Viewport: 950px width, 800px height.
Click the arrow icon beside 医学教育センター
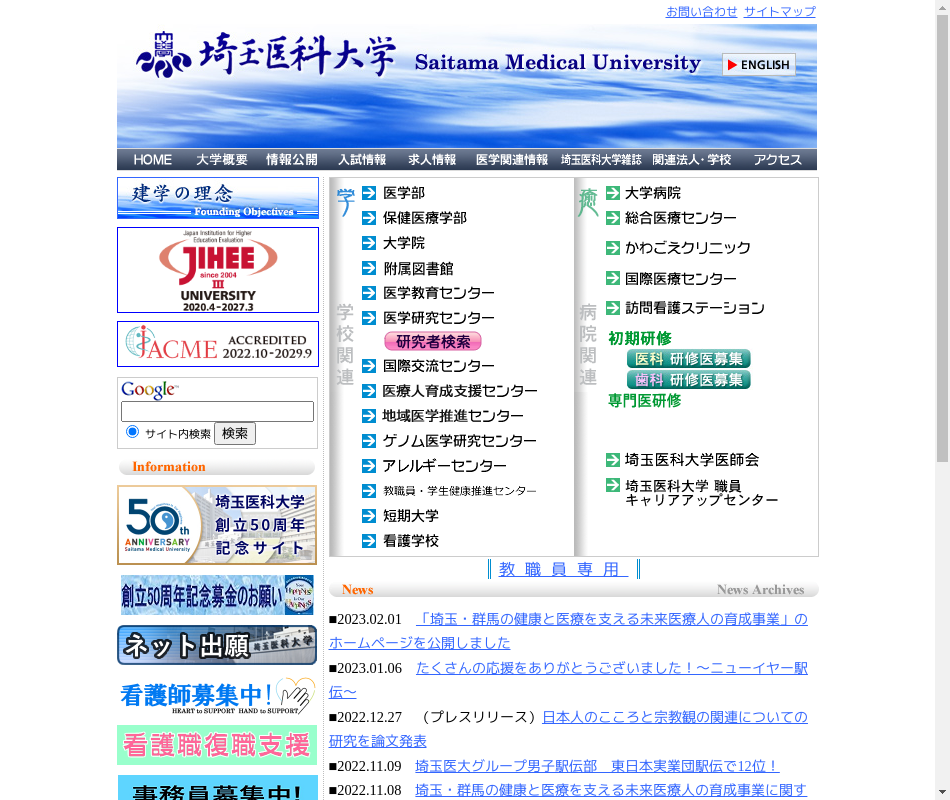[369, 293]
